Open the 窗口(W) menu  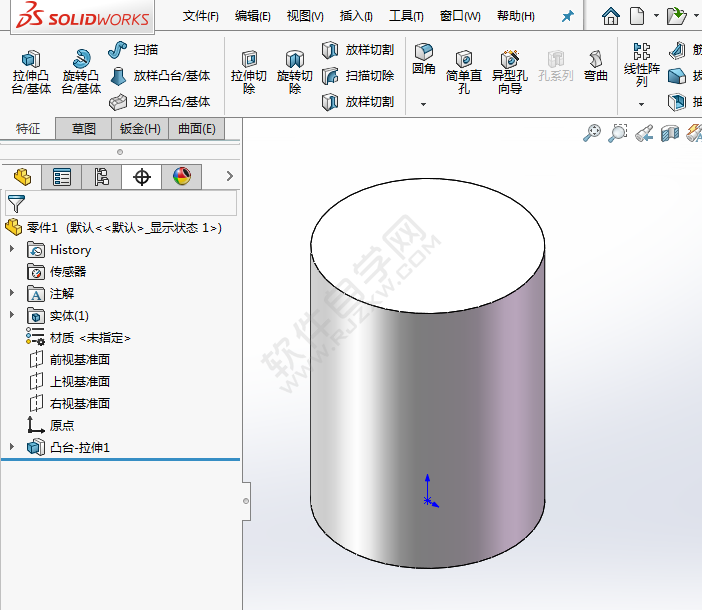[460, 16]
